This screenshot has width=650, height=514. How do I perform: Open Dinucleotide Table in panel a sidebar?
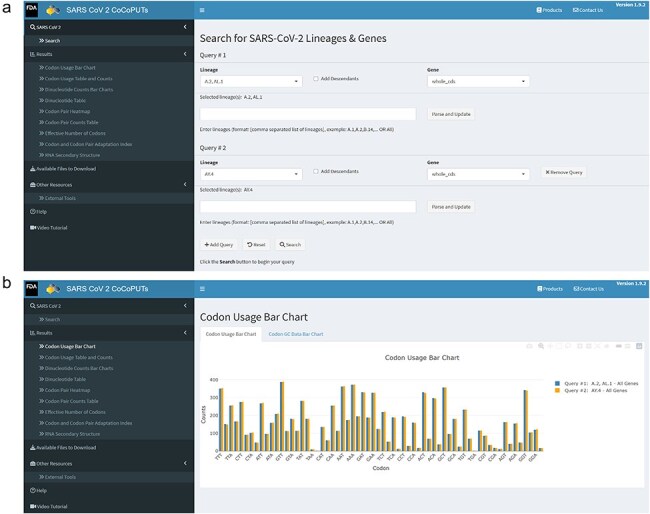click(62, 100)
